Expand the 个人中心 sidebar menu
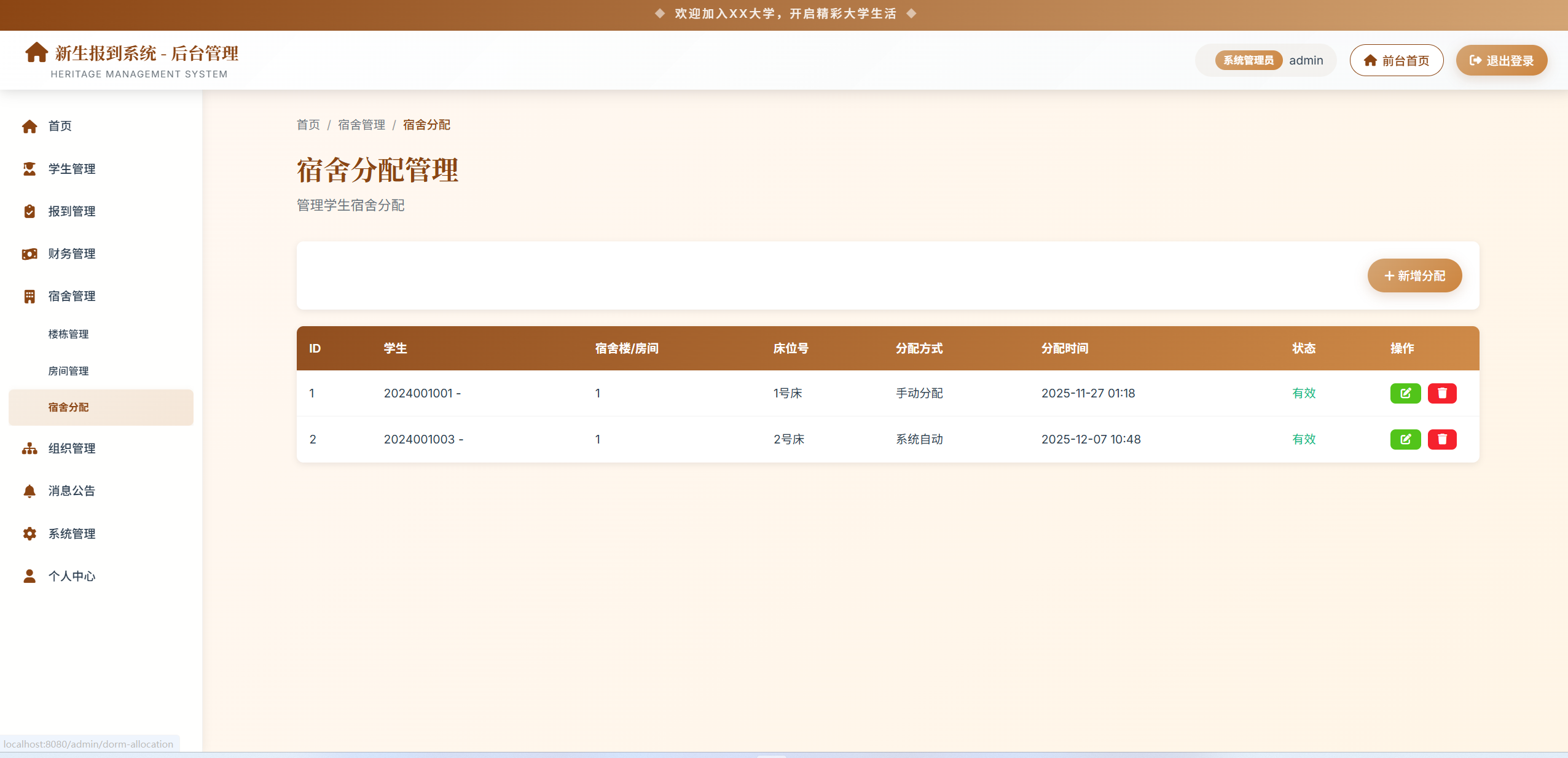 72,576
